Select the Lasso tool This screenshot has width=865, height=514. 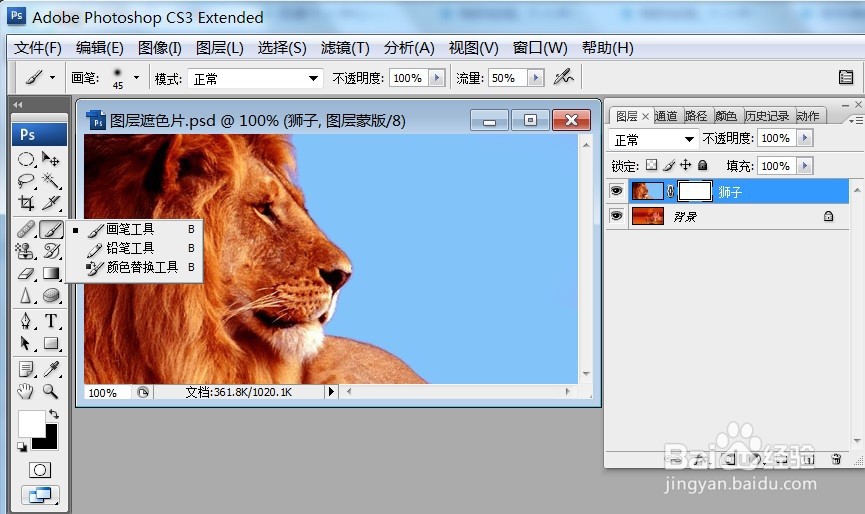(x=26, y=181)
